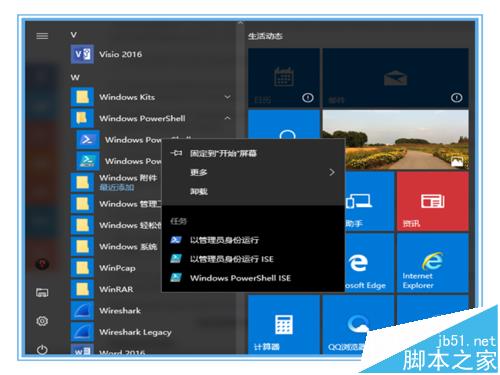The width and height of the screenshot is (500, 375).
Task: Click the letter W section header
Action: (75, 77)
